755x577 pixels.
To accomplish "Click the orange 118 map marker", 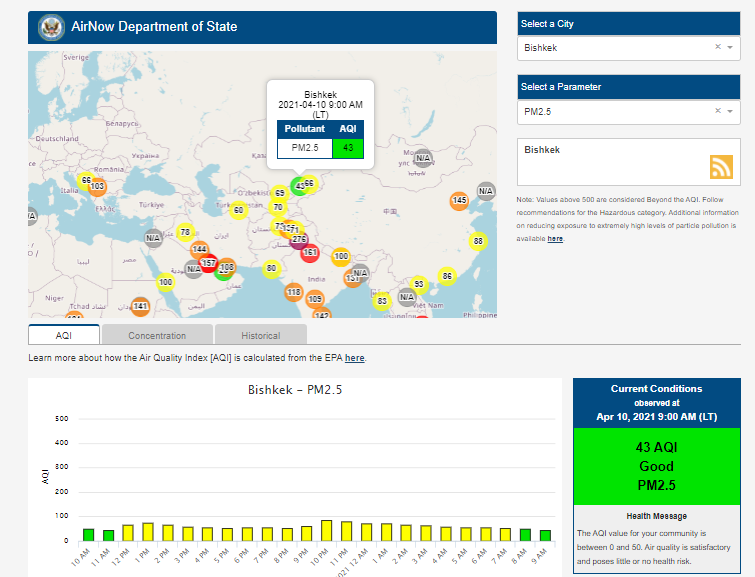I will click(x=293, y=292).
